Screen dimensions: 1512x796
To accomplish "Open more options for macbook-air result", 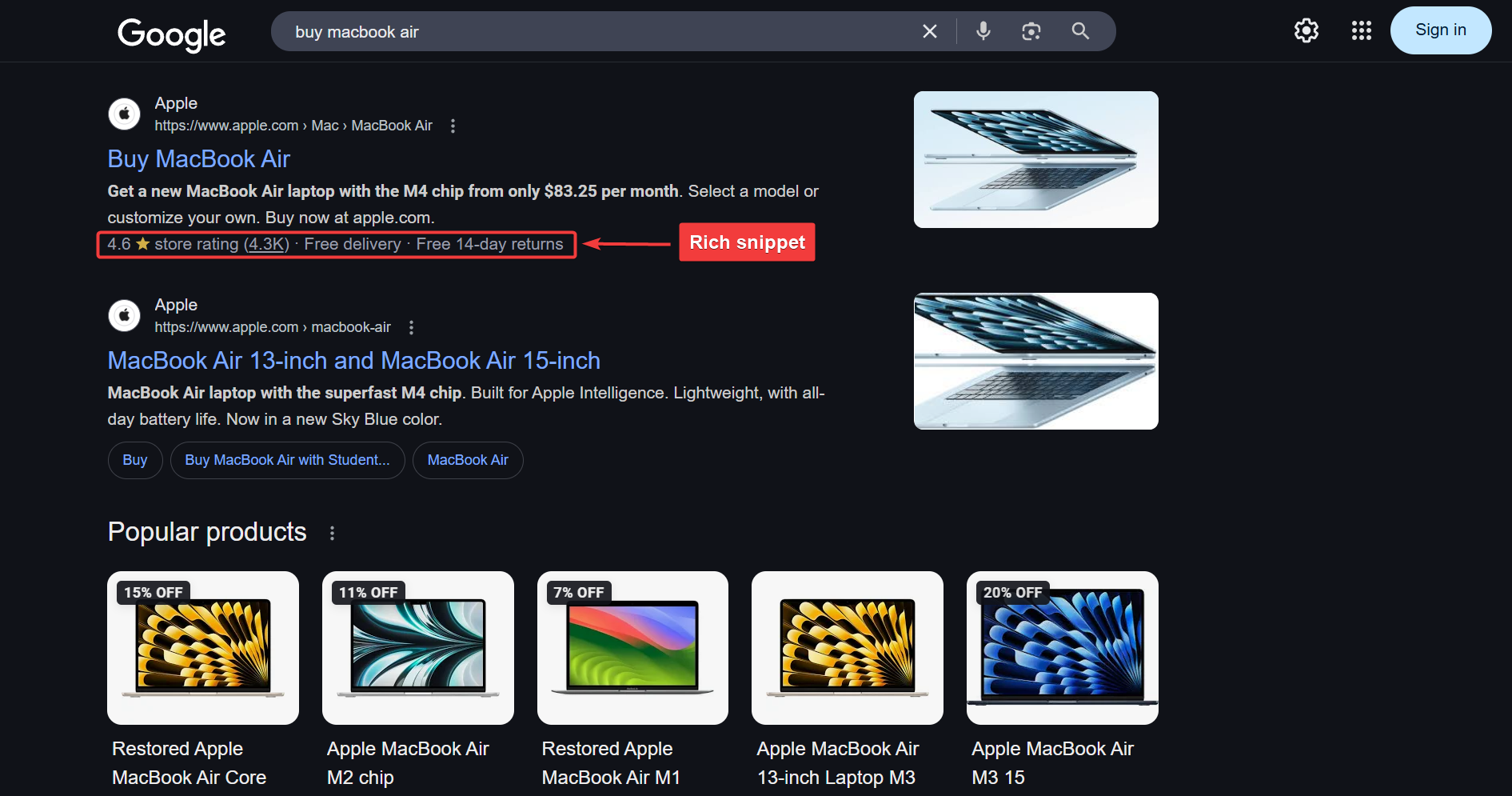I will (x=411, y=327).
